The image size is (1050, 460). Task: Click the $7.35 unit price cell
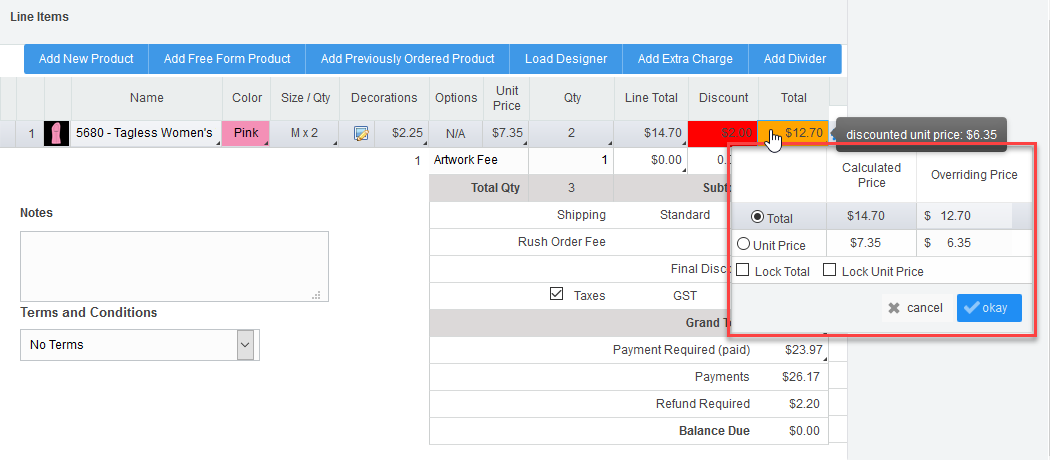click(x=507, y=133)
